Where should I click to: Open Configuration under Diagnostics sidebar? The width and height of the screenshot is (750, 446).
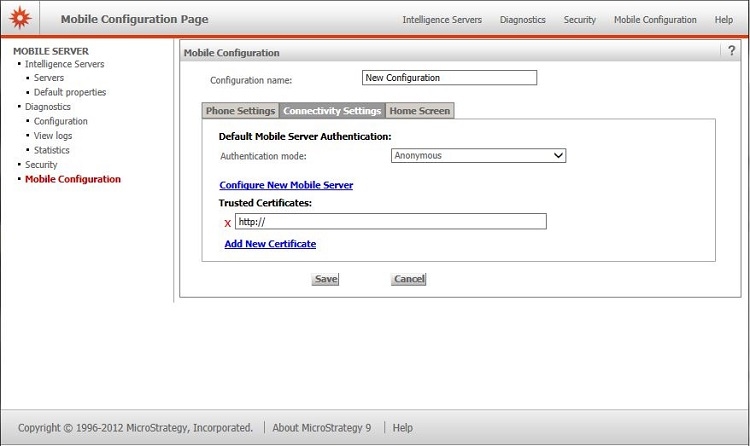point(60,121)
